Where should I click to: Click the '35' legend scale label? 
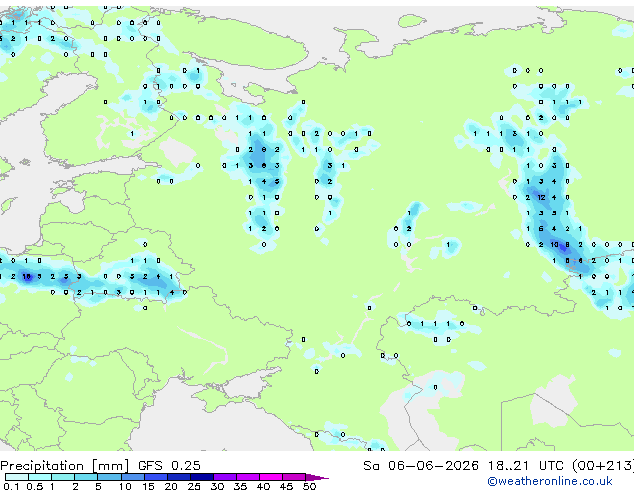tap(240, 486)
